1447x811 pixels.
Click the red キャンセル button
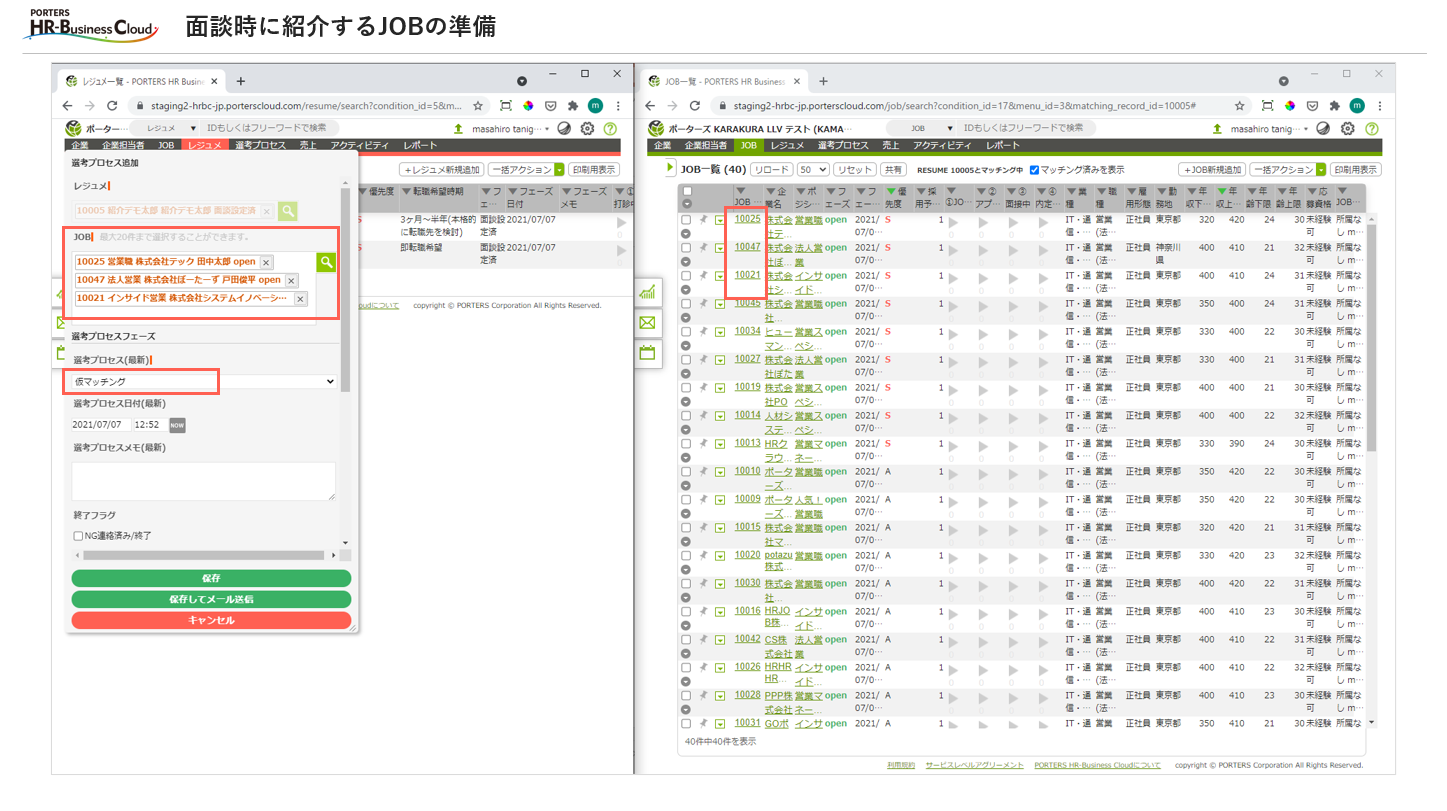(x=211, y=620)
